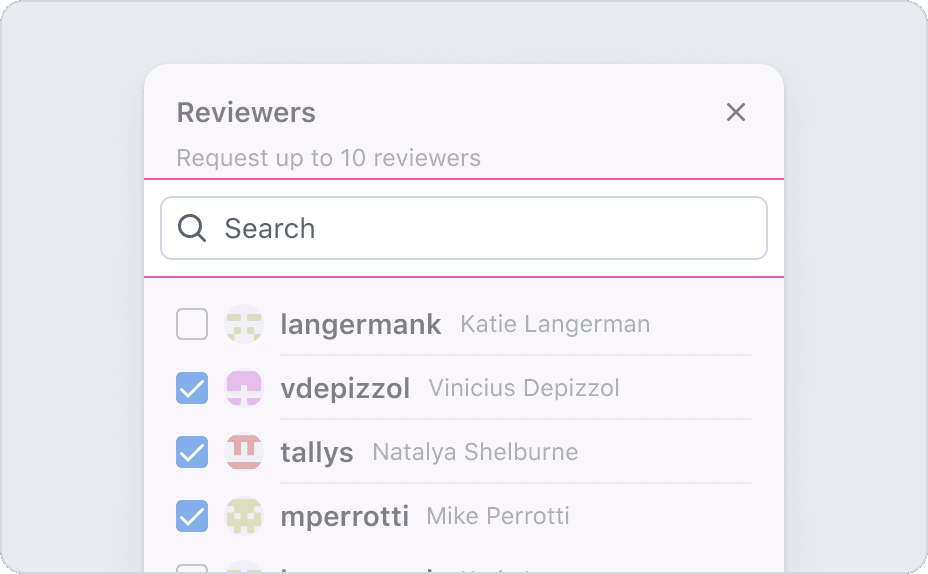This screenshot has height=574, width=928.
Task: Uncheck the vdepizzol reviewer checkbox
Action: click(x=192, y=388)
